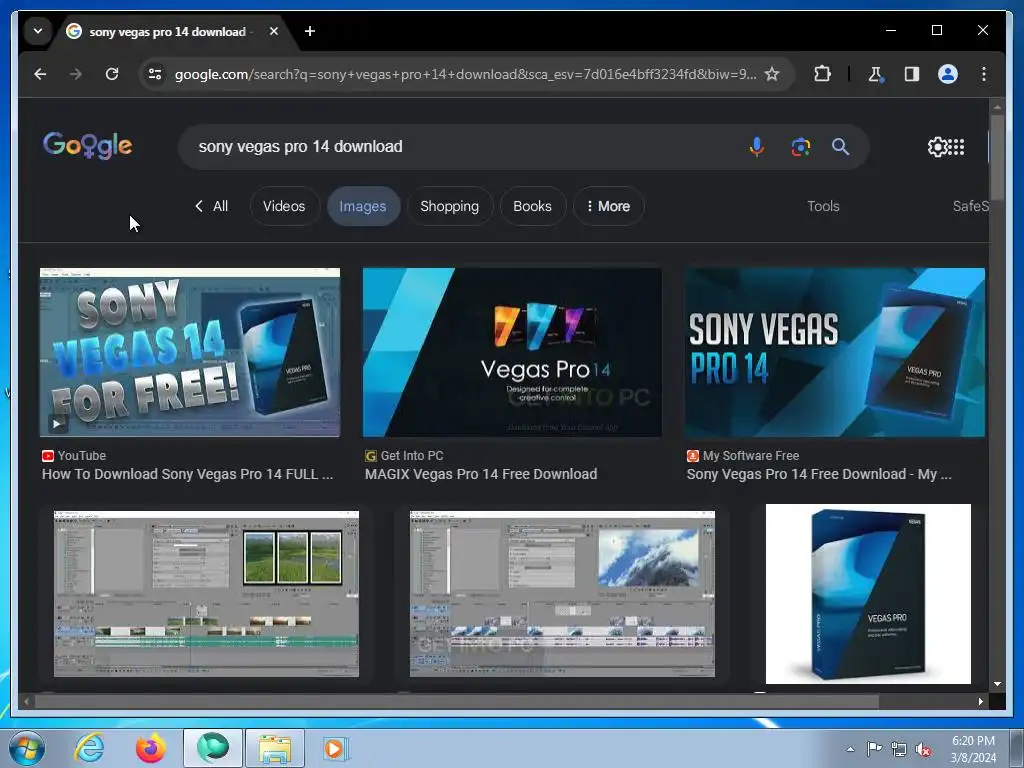This screenshot has width=1024, height=768.
Task: Open a new browser tab
Action: 310,31
